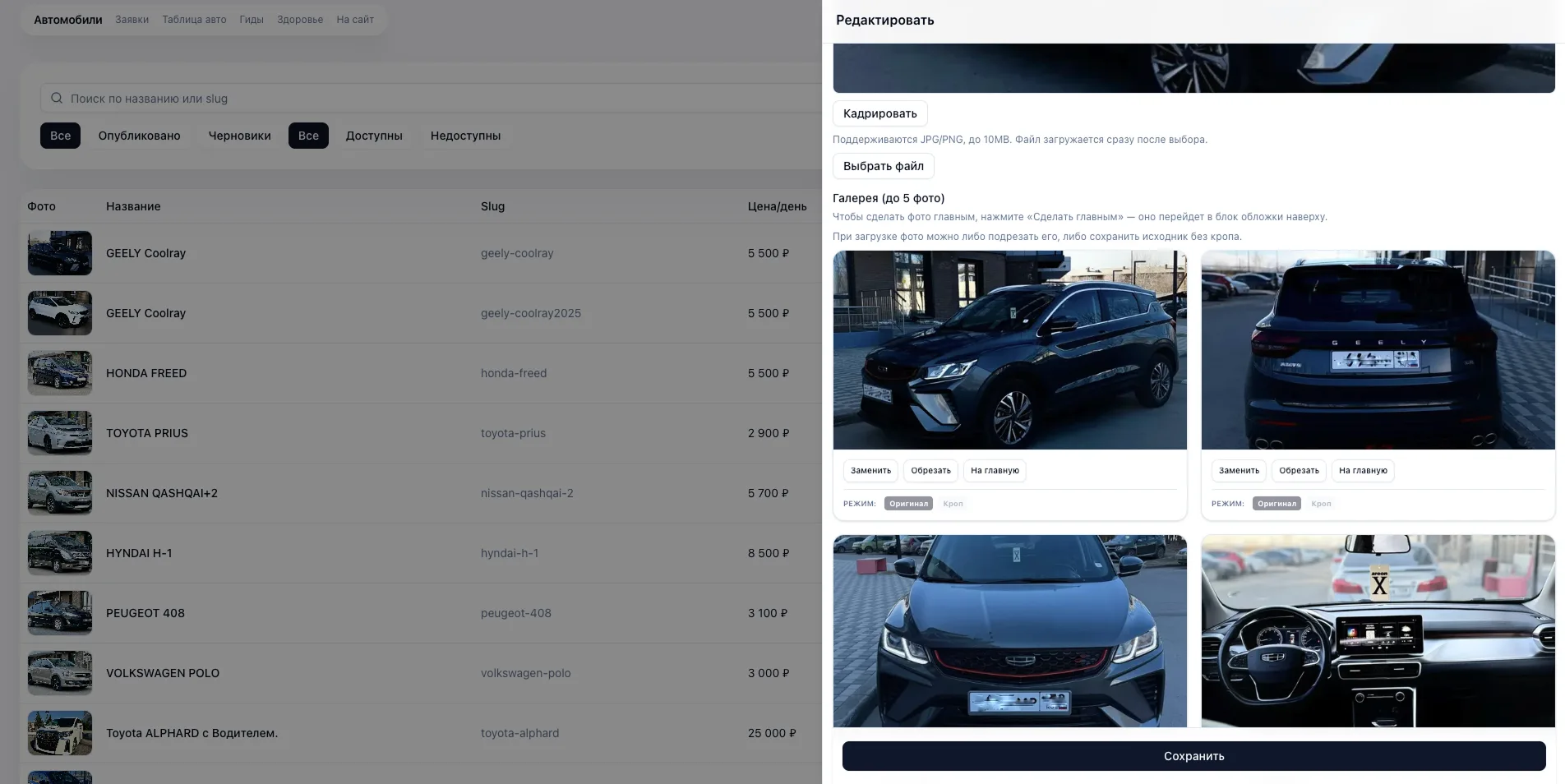1565x784 pixels.
Task: Crop the side-view gallery photo via Обрезать
Action: (930, 471)
